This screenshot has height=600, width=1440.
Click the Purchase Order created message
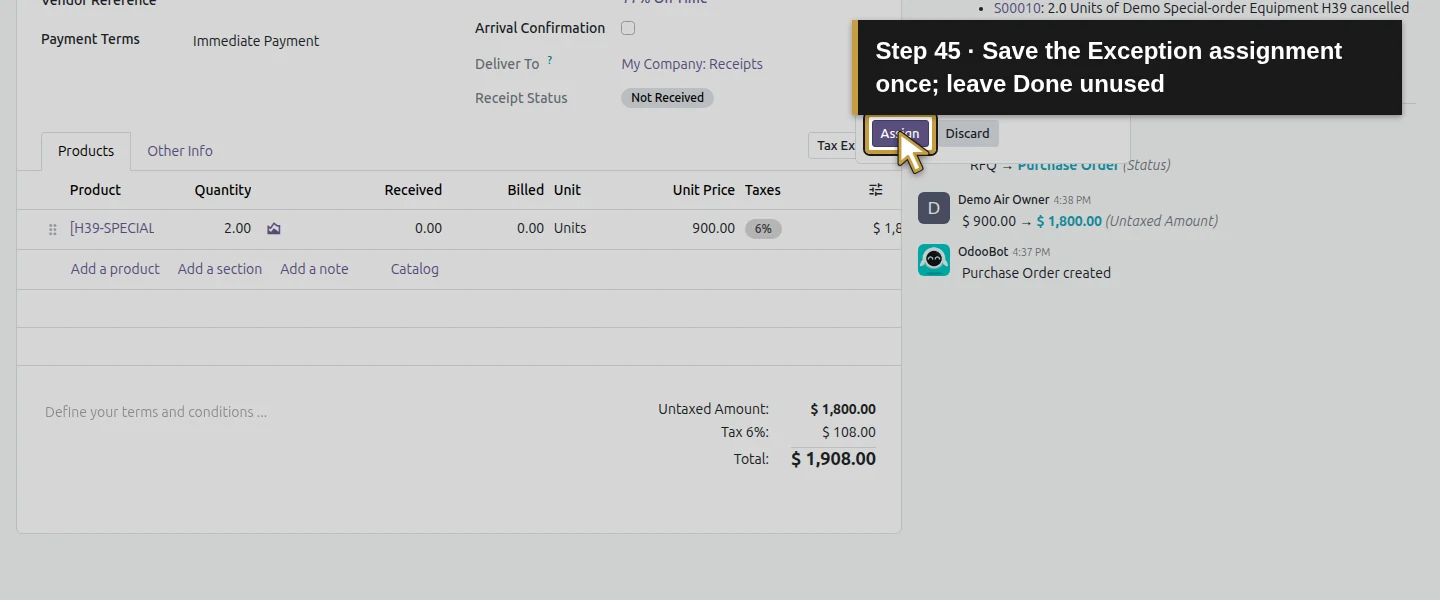(1036, 273)
